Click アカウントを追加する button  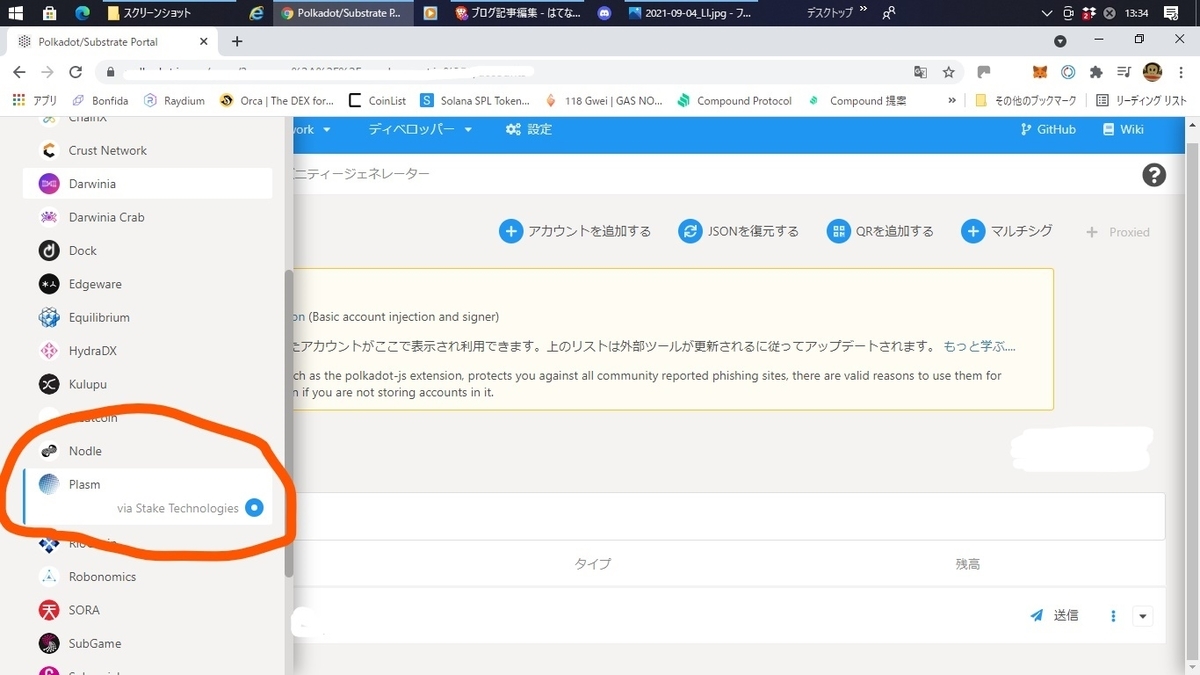point(575,231)
